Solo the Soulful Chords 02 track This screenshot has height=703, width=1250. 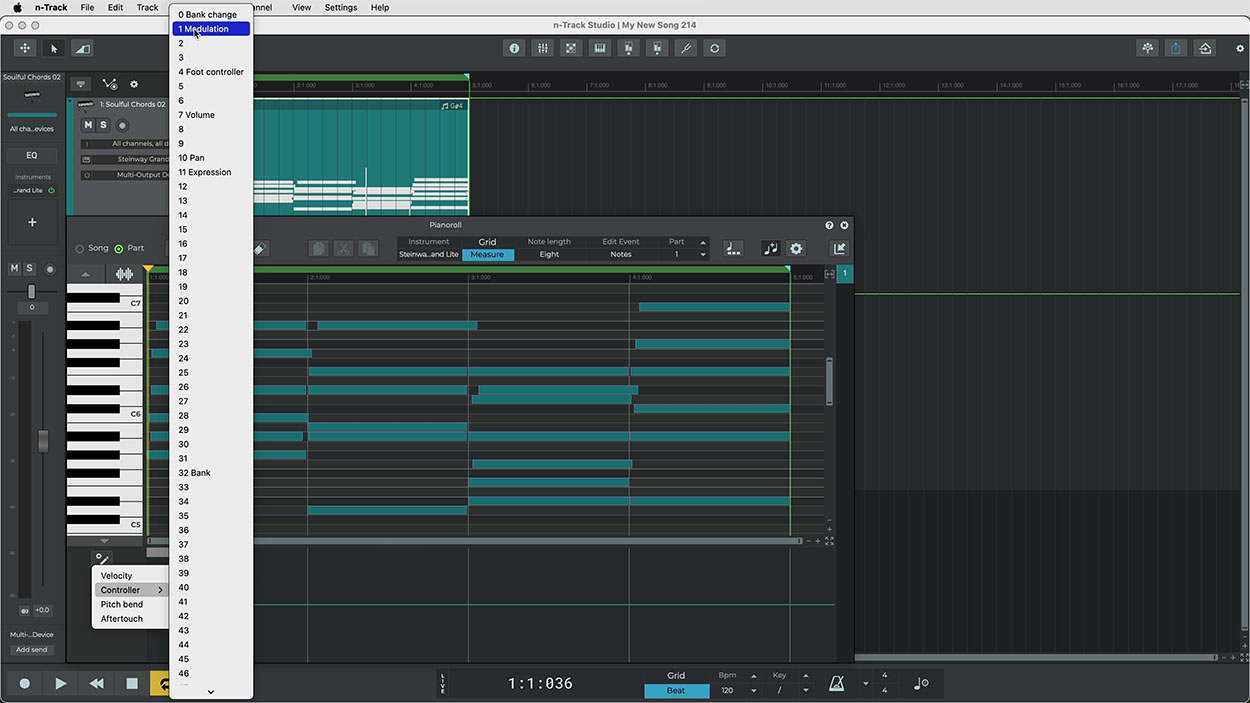103,125
